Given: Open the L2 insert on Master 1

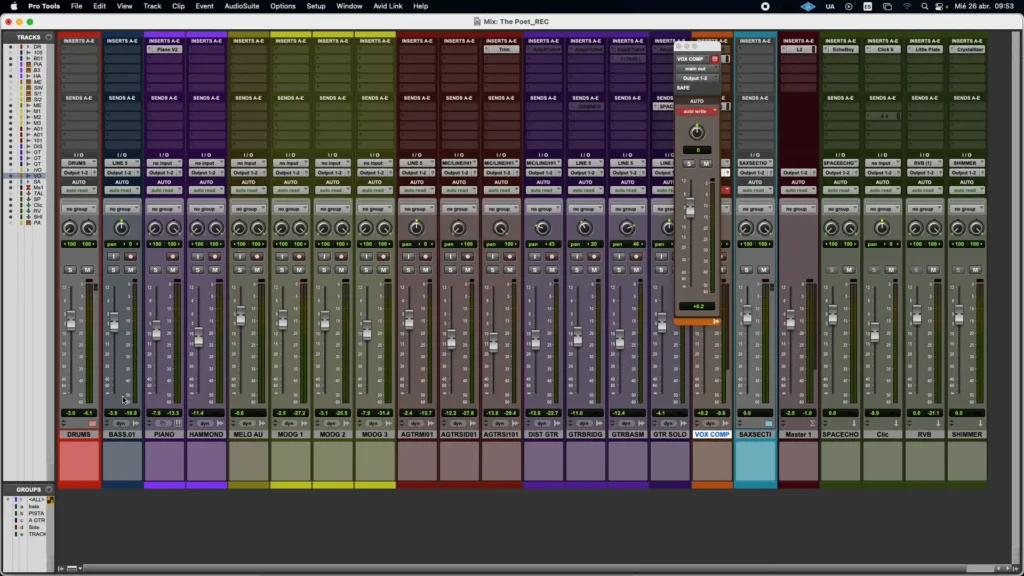Looking at the screenshot, I should (x=799, y=50).
